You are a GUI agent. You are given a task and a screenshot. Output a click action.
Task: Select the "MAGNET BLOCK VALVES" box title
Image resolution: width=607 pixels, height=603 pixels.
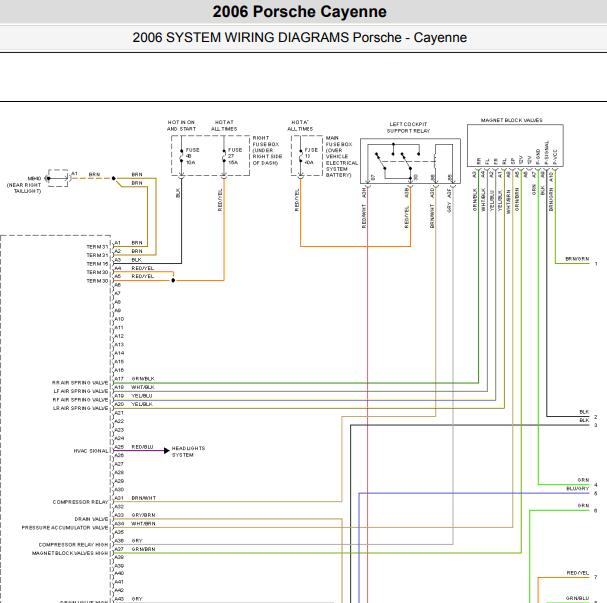[511, 120]
